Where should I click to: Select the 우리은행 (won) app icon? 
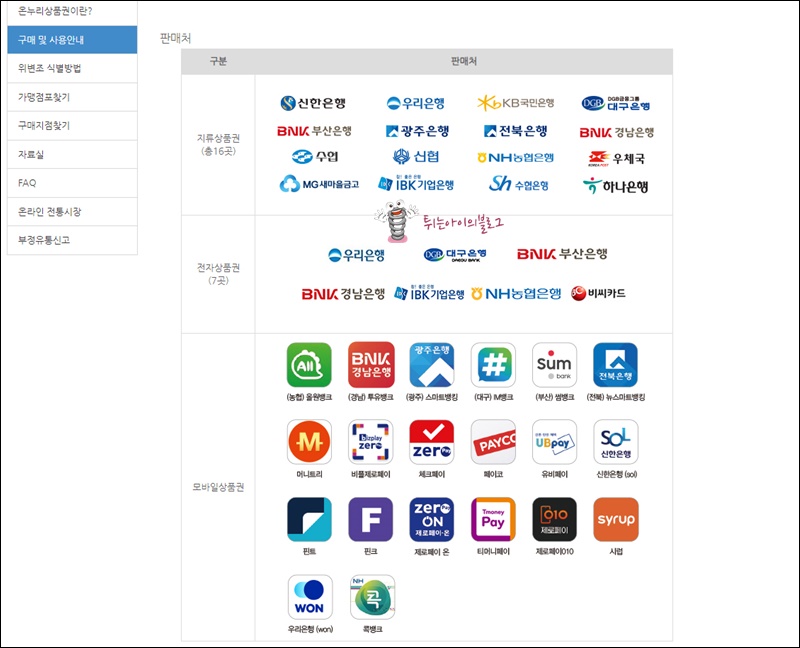[310, 597]
